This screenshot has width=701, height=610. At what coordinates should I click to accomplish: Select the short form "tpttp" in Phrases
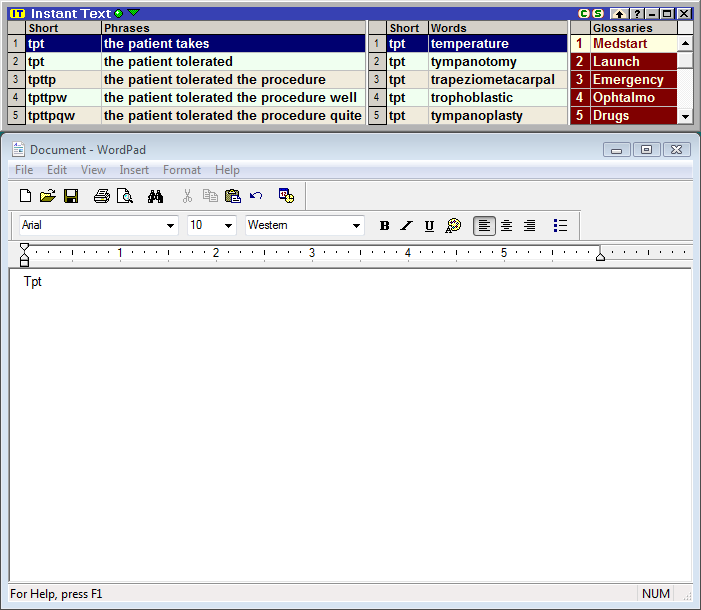pyautogui.click(x=63, y=80)
